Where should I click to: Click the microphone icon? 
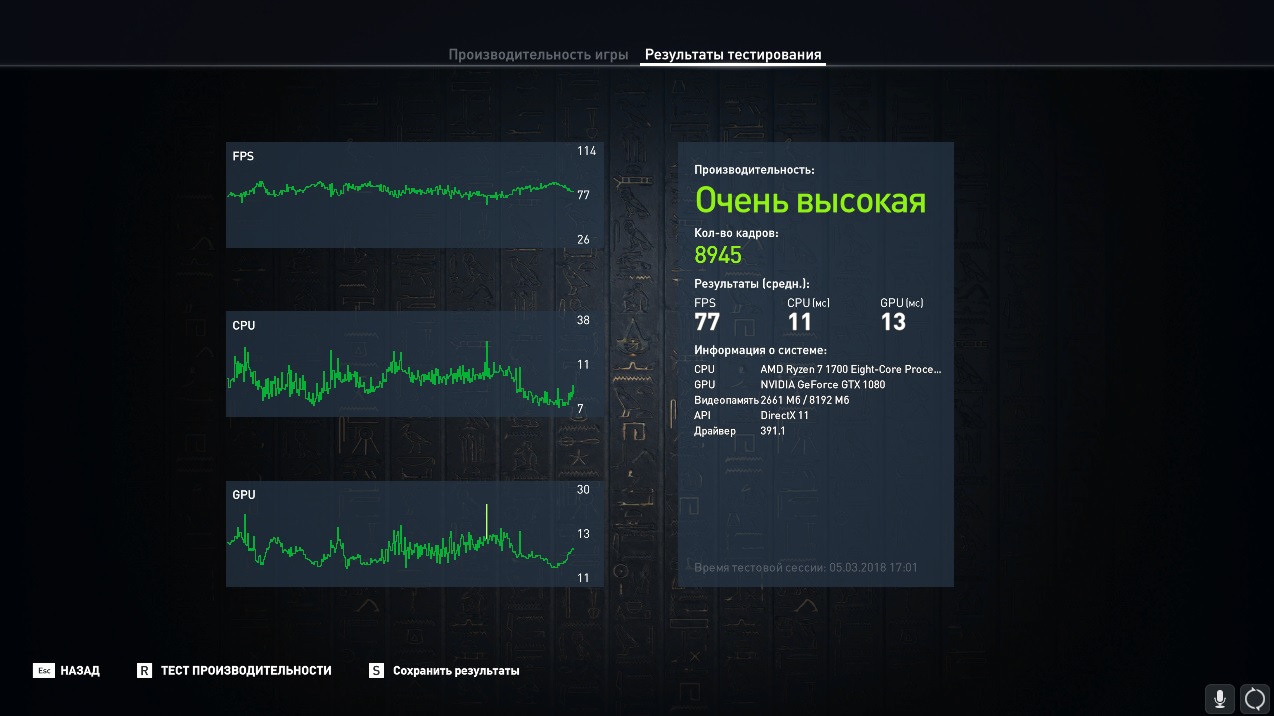(x=1219, y=698)
